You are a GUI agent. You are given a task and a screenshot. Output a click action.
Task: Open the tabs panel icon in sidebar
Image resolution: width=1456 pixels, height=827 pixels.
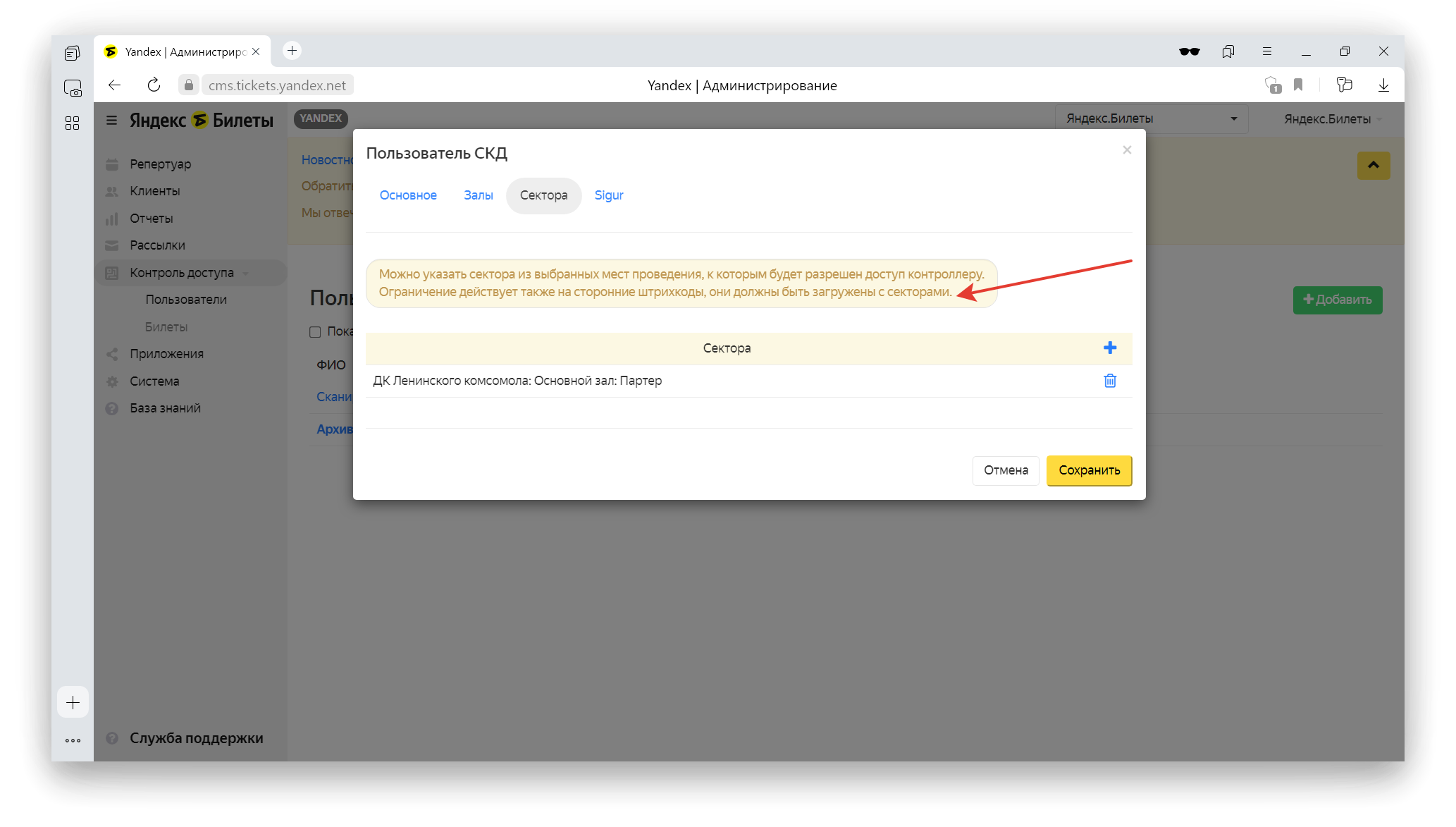click(72, 53)
